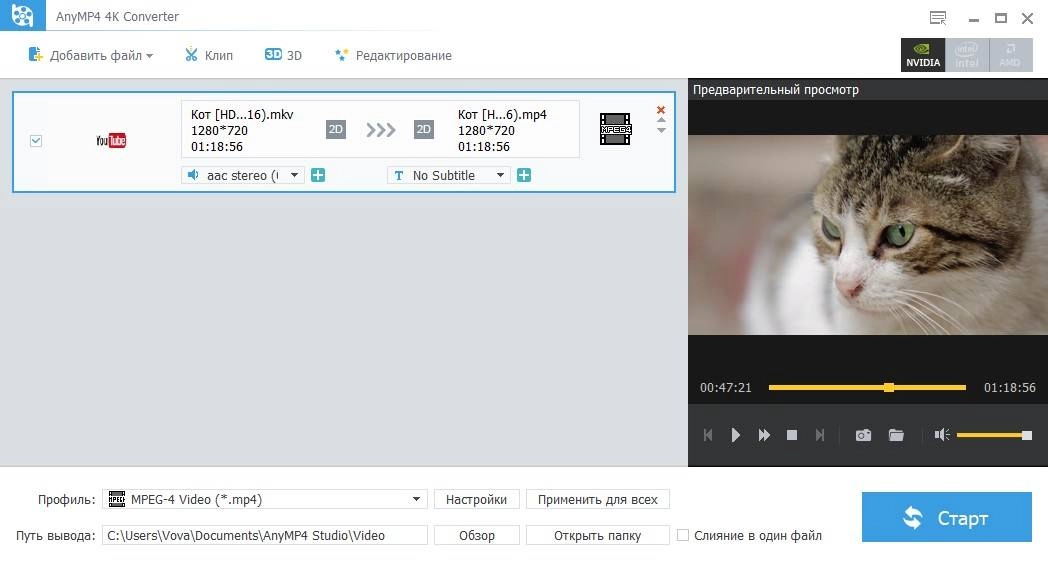Enable Слияние в один файл checkbox
Image resolution: width=1048 pixels, height=572 pixels.
point(683,535)
